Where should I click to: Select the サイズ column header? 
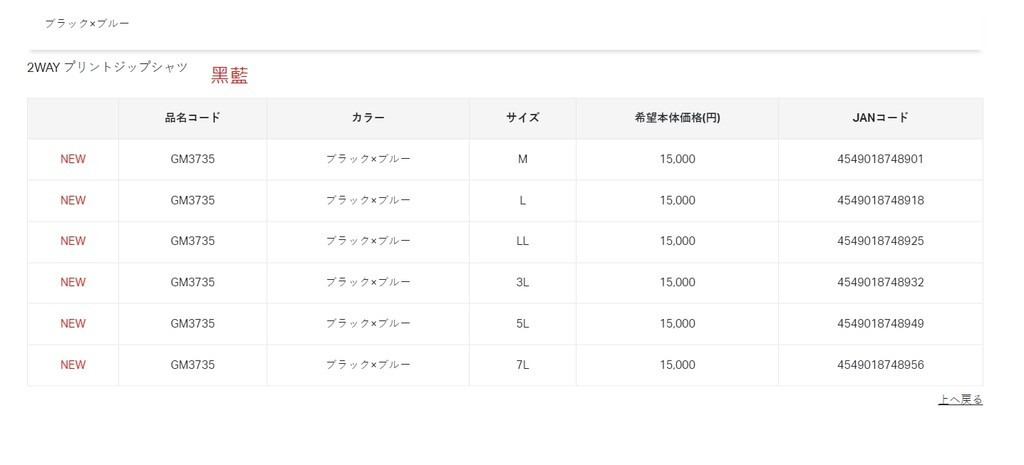point(522,118)
